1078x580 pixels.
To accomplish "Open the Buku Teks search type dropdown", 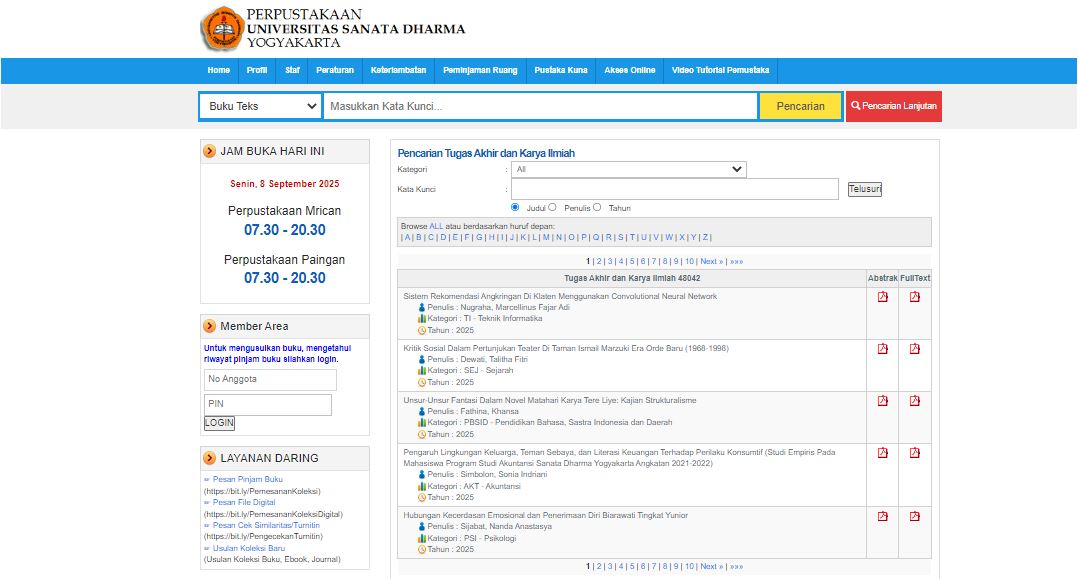I will pos(260,106).
